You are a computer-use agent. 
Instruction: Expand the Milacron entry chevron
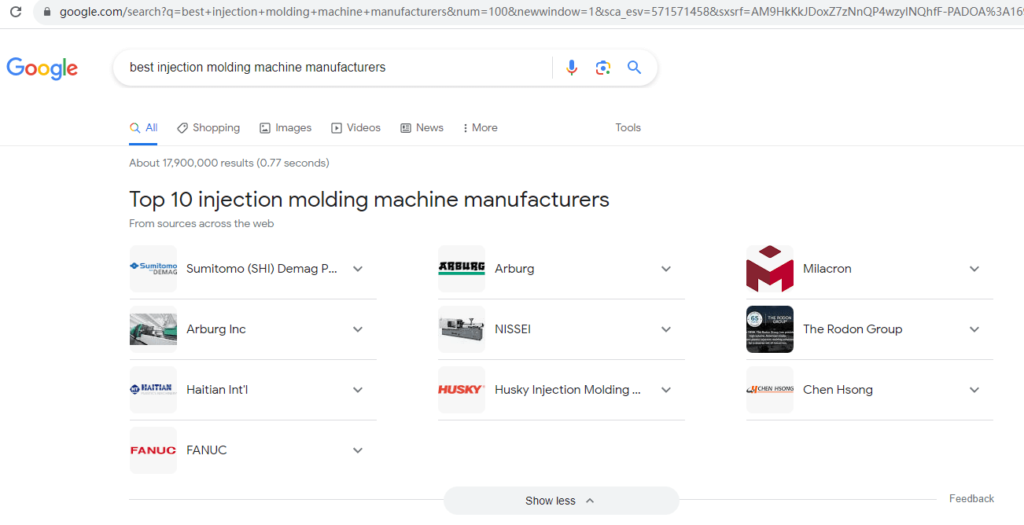[x=974, y=268]
